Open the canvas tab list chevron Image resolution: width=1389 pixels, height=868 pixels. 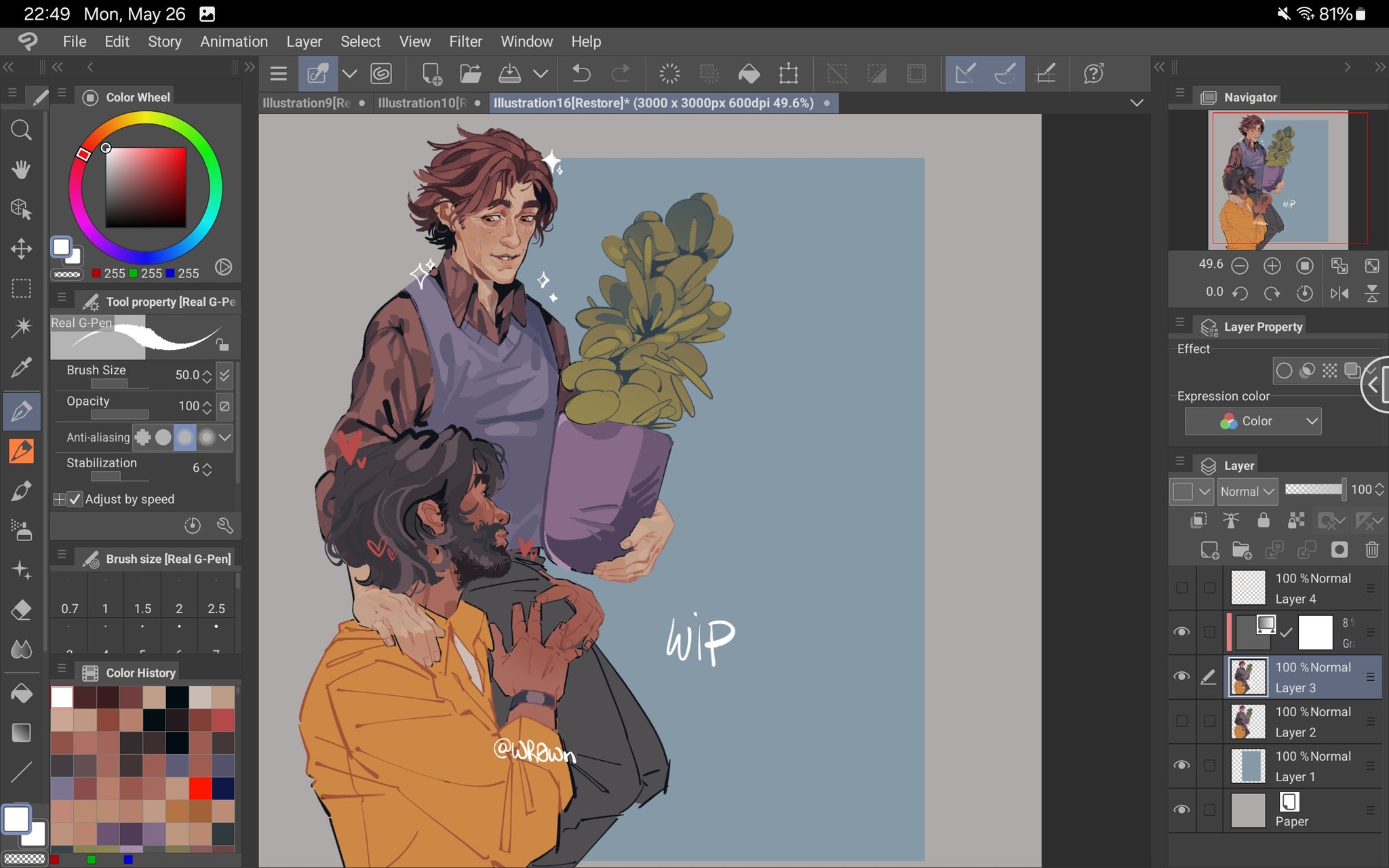(1137, 103)
